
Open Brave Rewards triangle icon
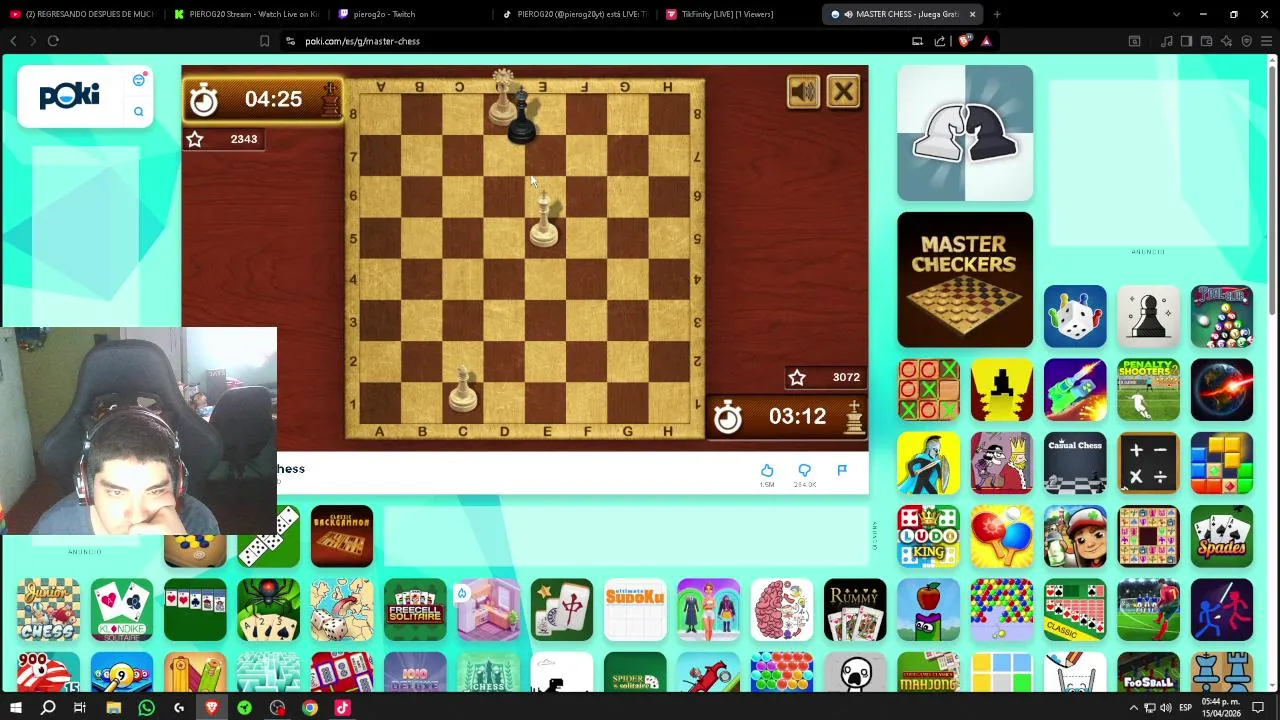(x=986, y=41)
